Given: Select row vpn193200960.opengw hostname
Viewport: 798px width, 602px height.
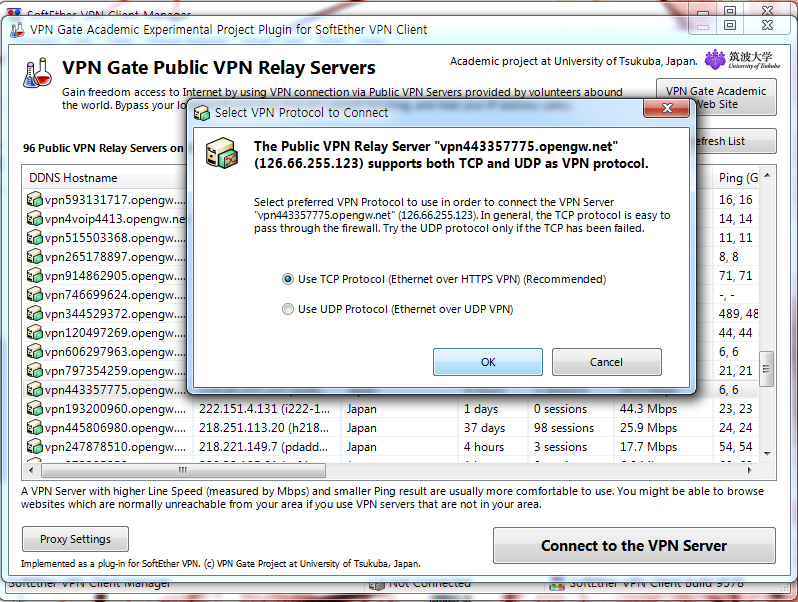Looking at the screenshot, I should pos(115,409).
